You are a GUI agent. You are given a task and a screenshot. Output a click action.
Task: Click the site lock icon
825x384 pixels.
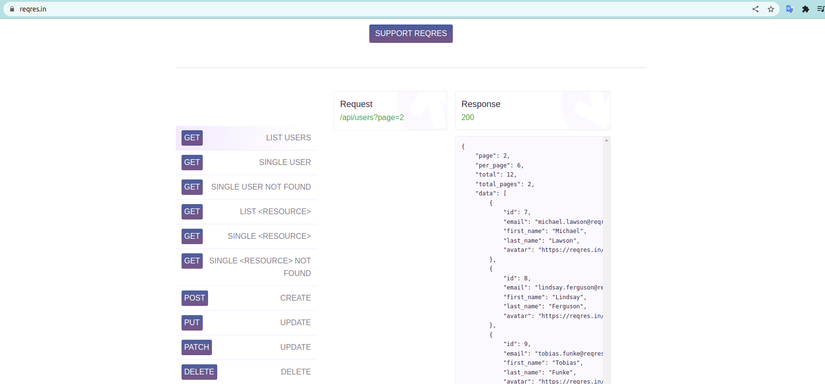(12, 9)
